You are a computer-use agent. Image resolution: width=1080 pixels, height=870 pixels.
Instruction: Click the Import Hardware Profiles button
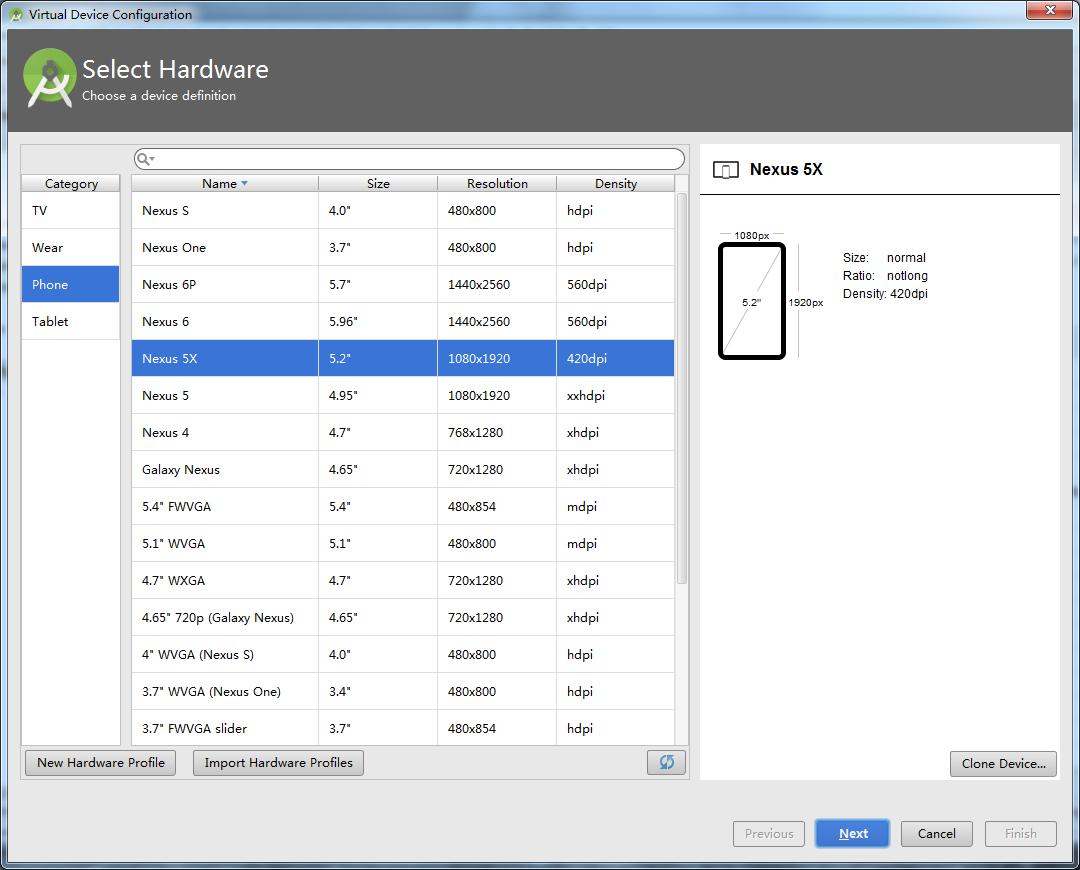pyautogui.click(x=278, y=763)
